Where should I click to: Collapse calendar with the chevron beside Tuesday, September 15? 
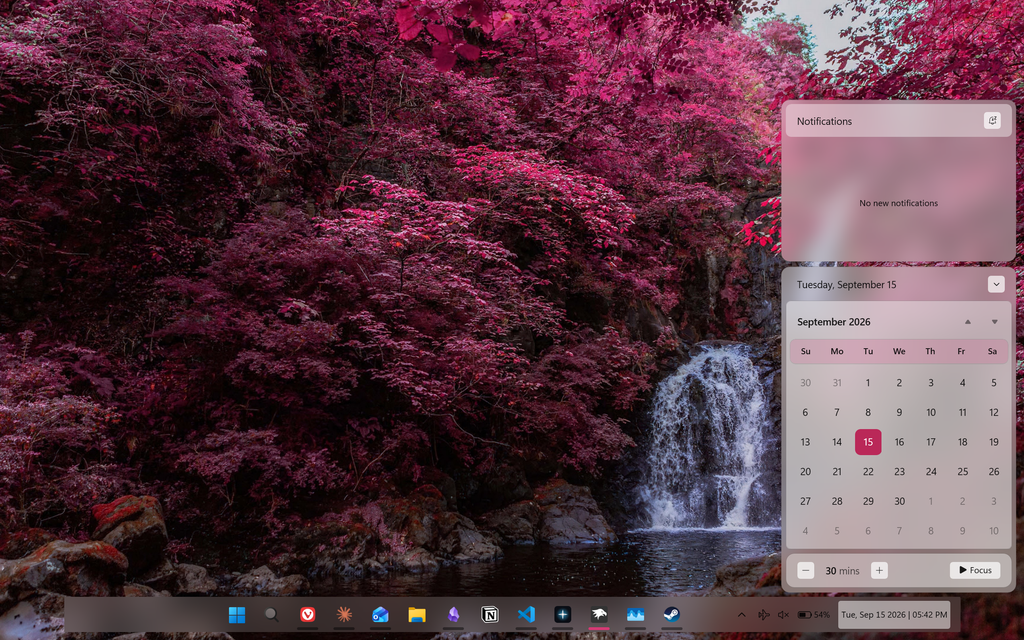point(996,284)
